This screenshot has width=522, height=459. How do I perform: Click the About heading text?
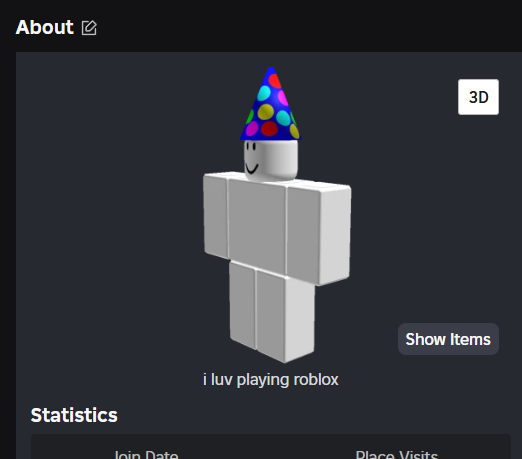click(45, 27)
